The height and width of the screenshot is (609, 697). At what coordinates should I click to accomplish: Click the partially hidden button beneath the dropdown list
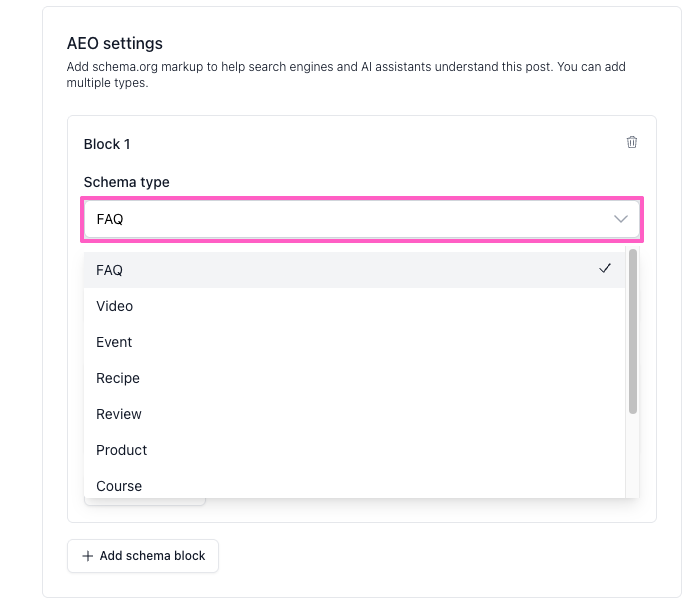pyautogui.click(x=145, y=502)
